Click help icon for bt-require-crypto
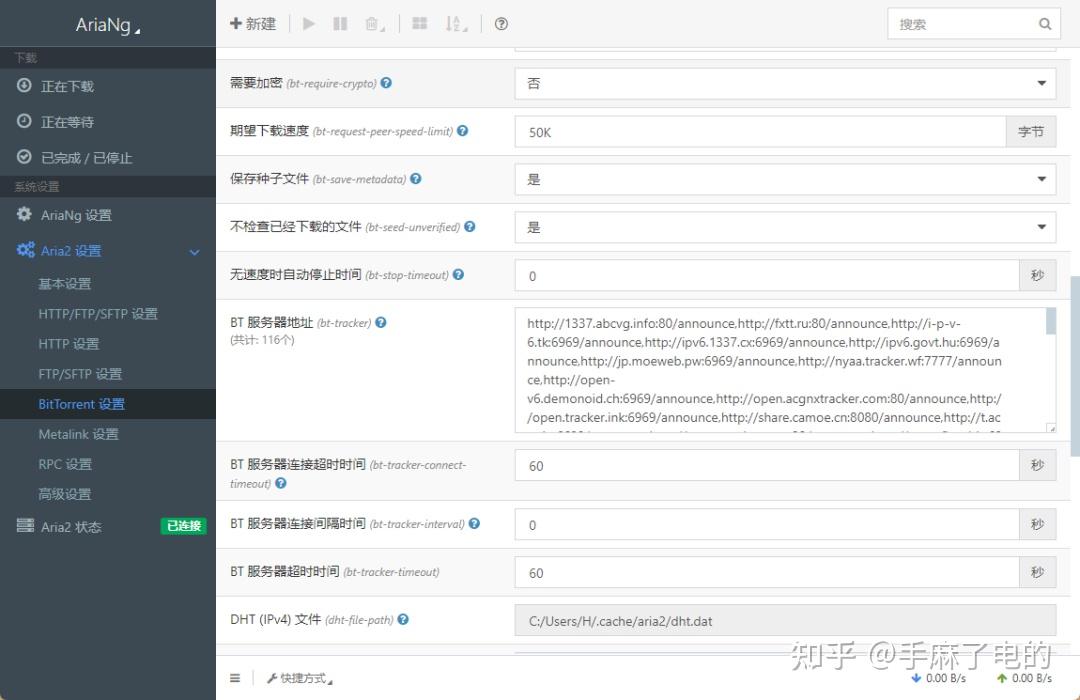This screenshot has height=700, width=1080. coord(386,83)
